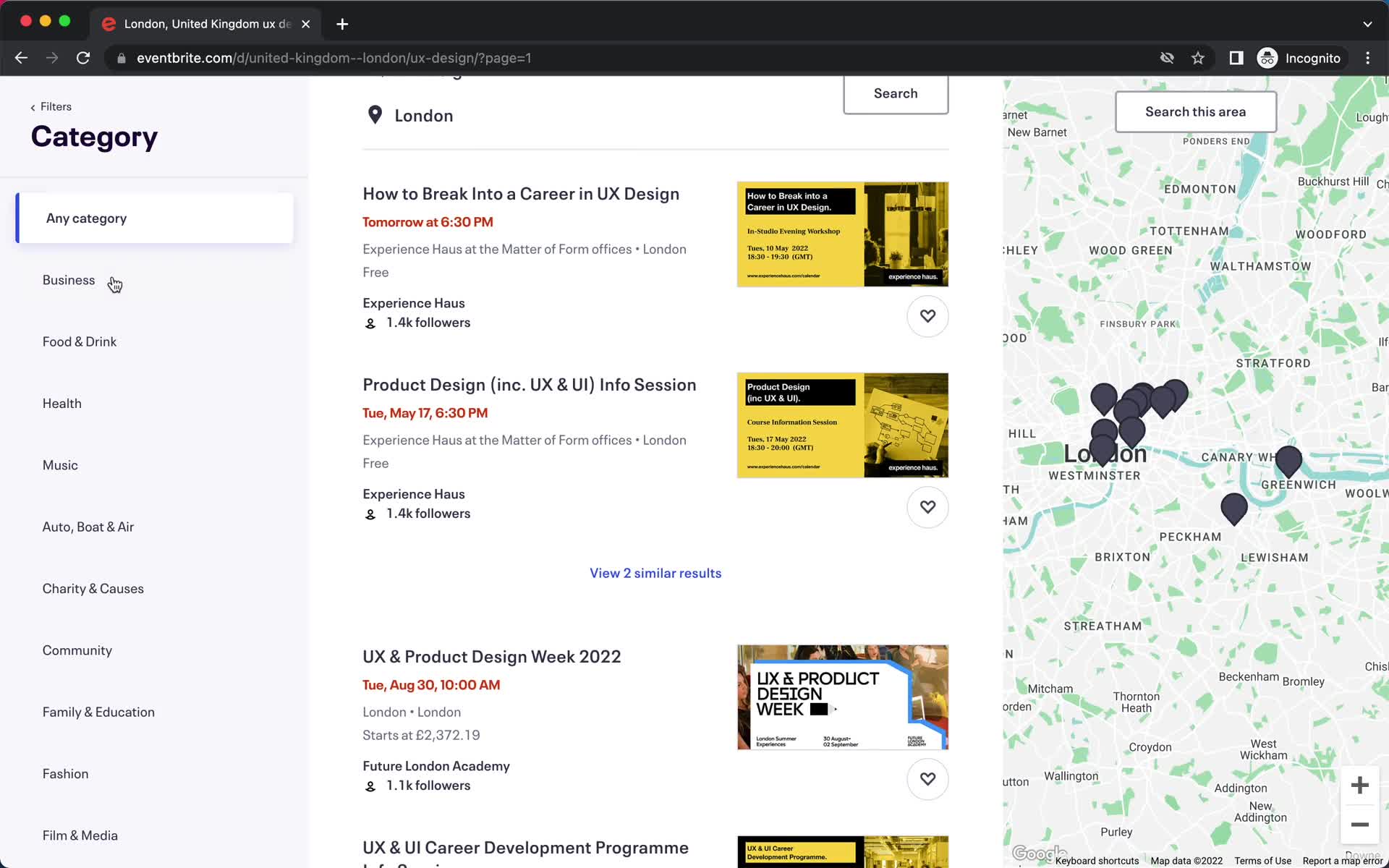Viewport: 1389px width, 868px height.
Task: Open a new browser tab
Action: [342, 24]
